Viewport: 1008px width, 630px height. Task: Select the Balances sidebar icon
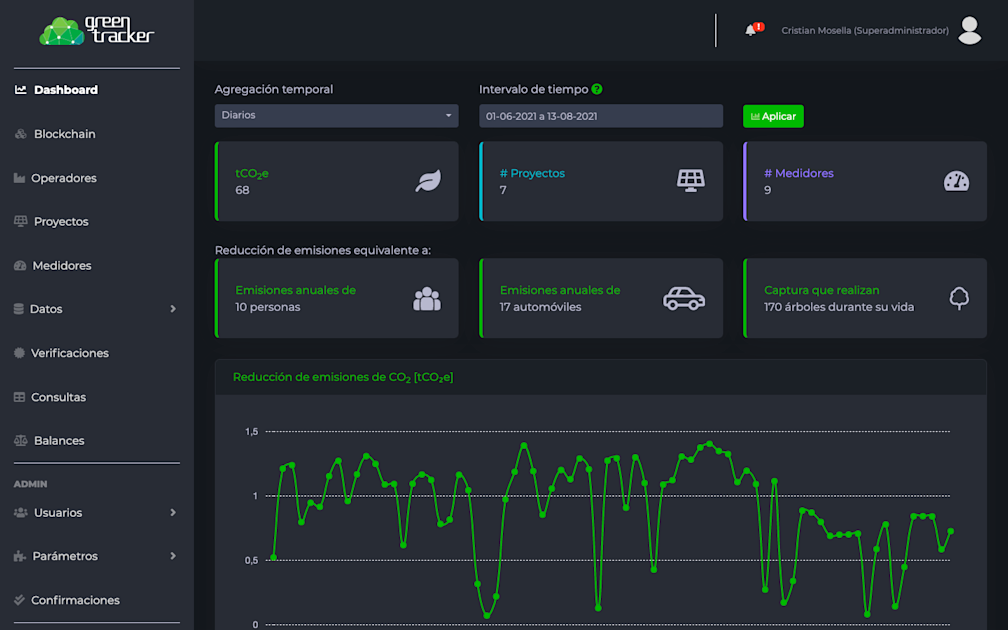pos(18,440)
